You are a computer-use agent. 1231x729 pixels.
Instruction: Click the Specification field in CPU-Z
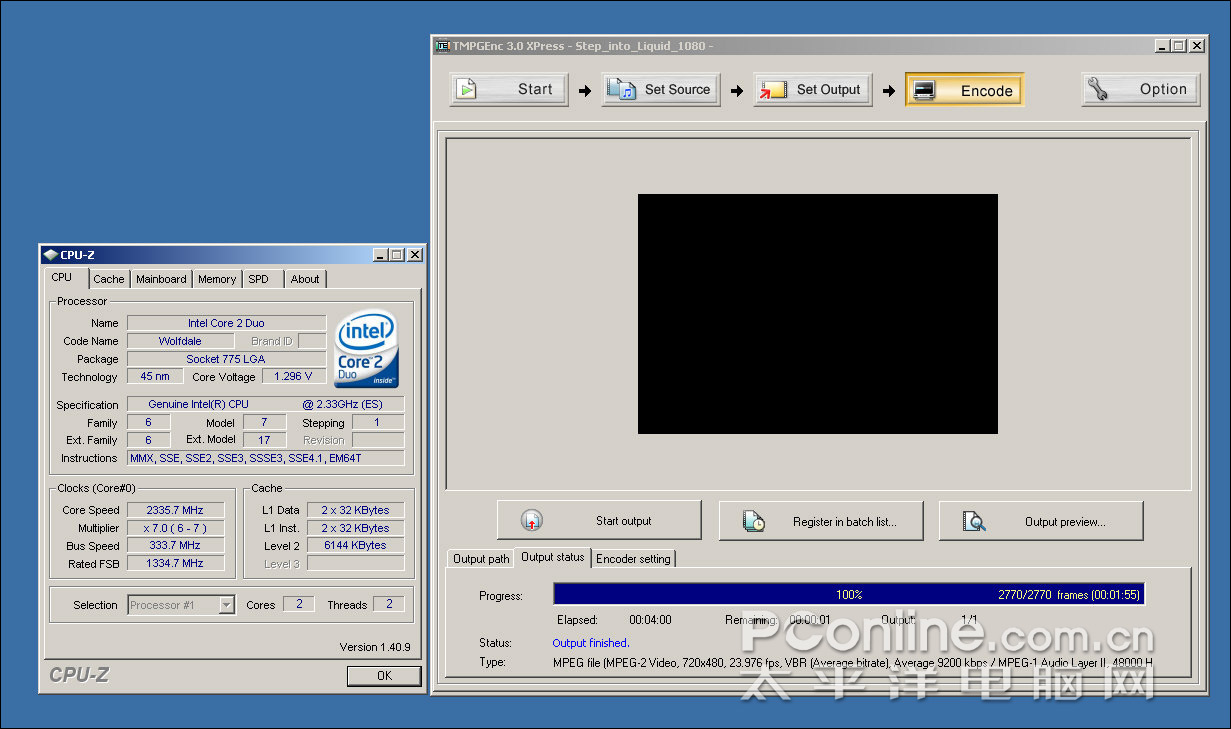coord(266,405)
